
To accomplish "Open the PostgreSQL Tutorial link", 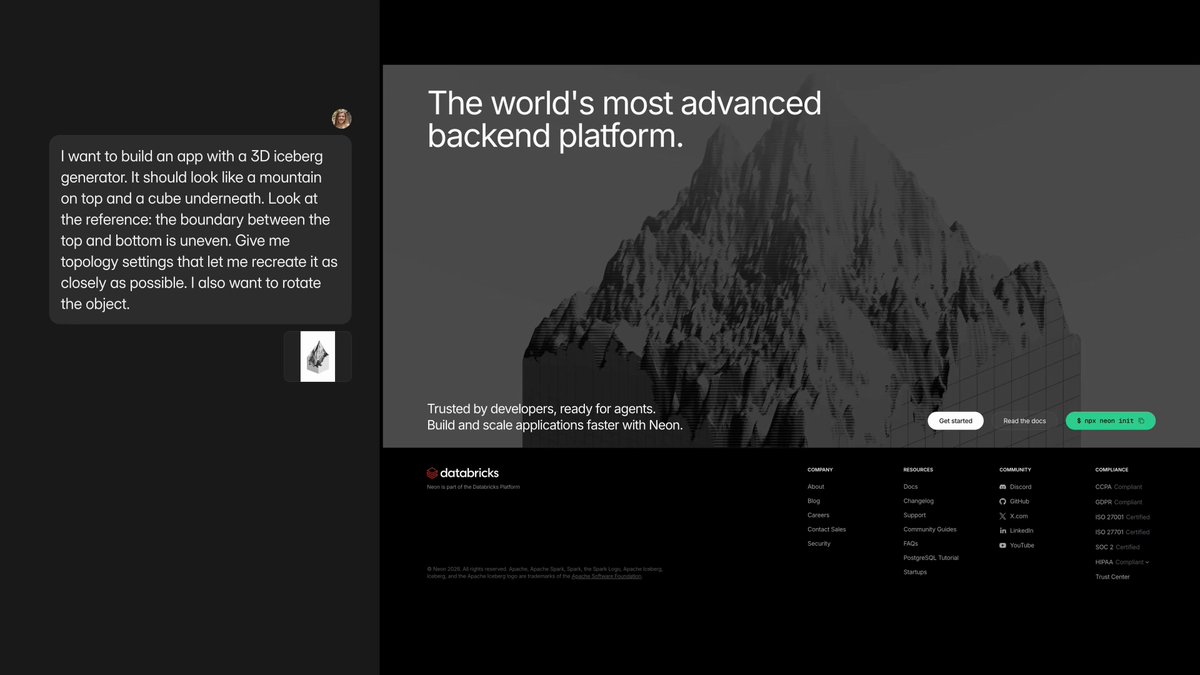I will tap(931, 558).
